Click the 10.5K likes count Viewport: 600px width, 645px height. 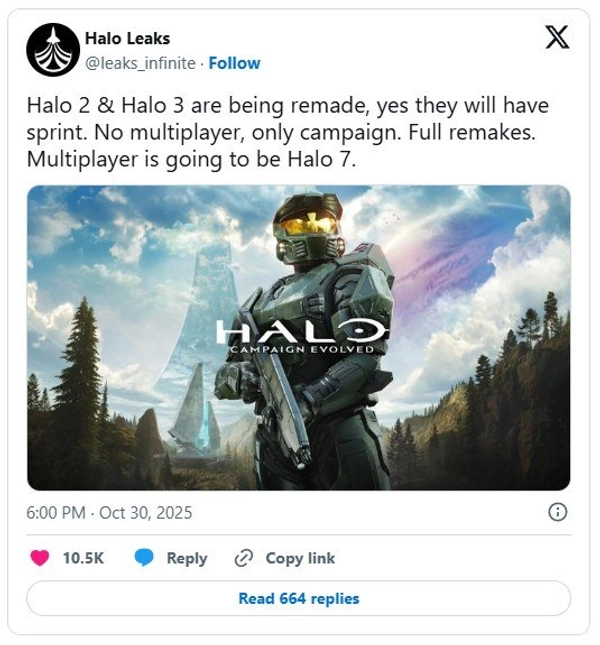83,558
